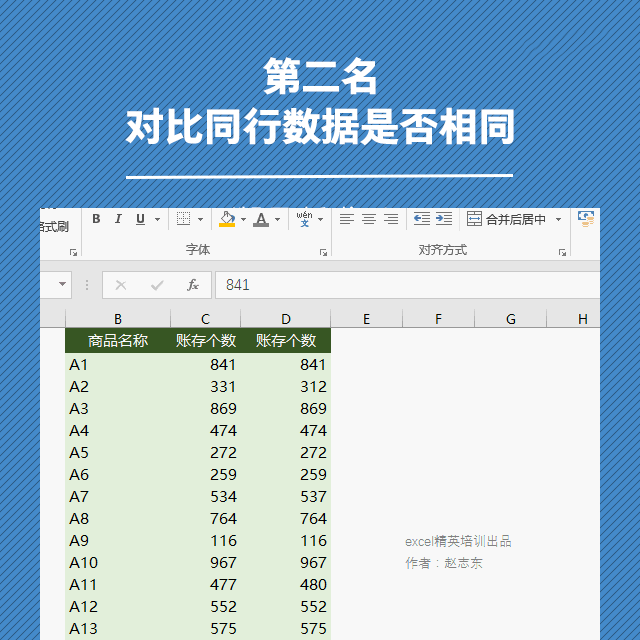Confirm formula entry checkmark icon
Image resolution: width=640 pixels, height=640 pixels.
[157, 285]
